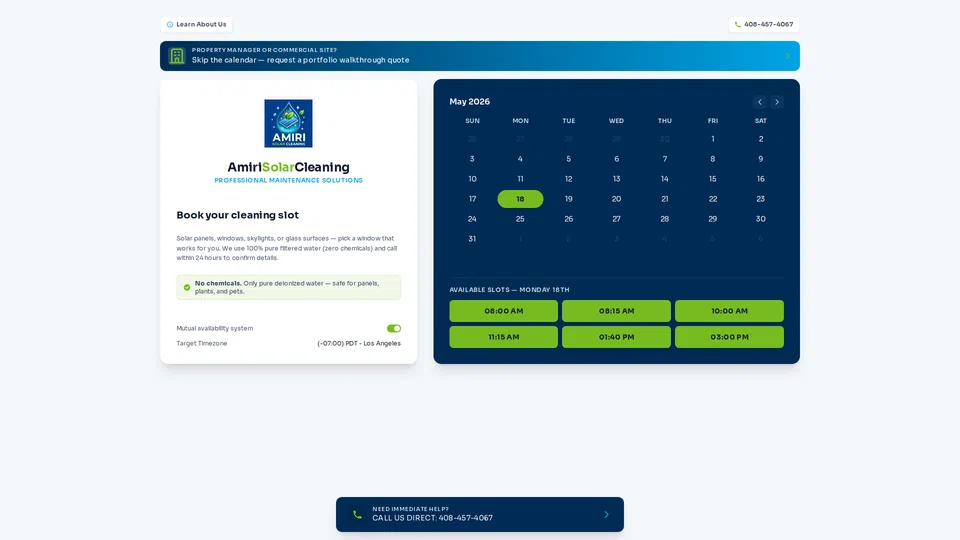This screenshot has height=540, width=960.
Task: Pick date 19 in the calendar
Action: click(x=568, y=199)
